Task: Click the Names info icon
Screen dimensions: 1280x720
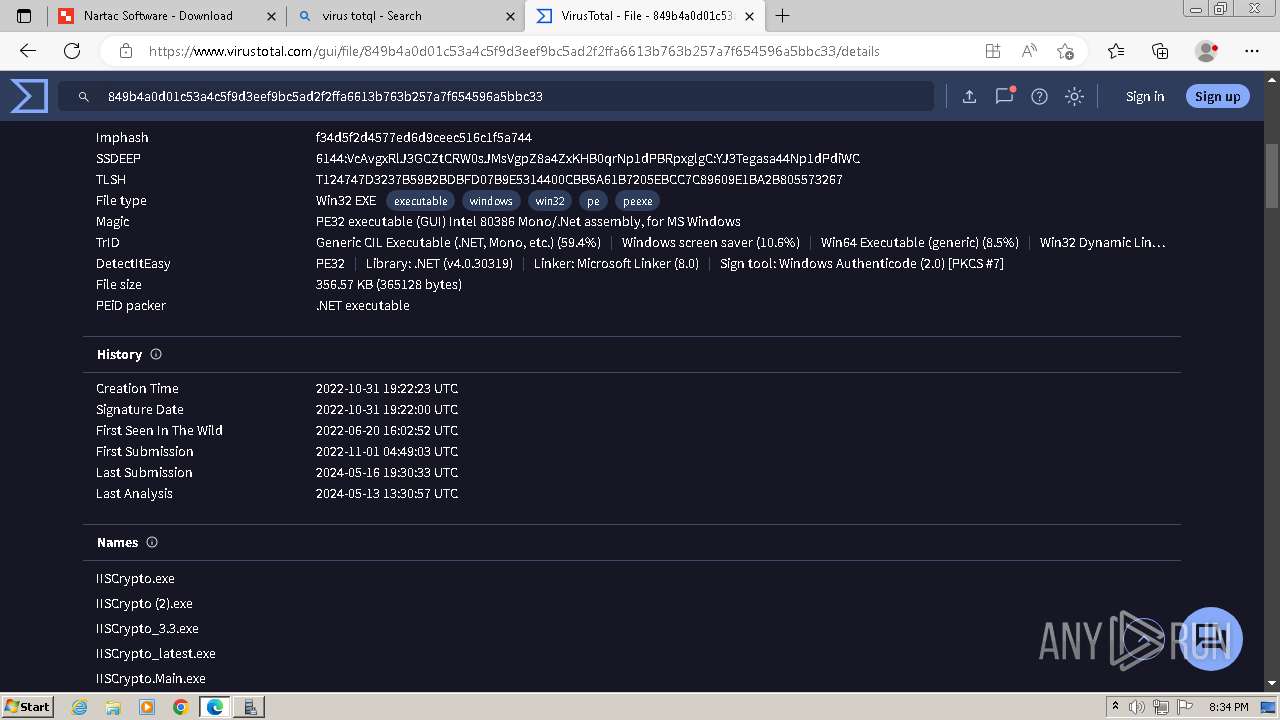Action: [152, 542]
